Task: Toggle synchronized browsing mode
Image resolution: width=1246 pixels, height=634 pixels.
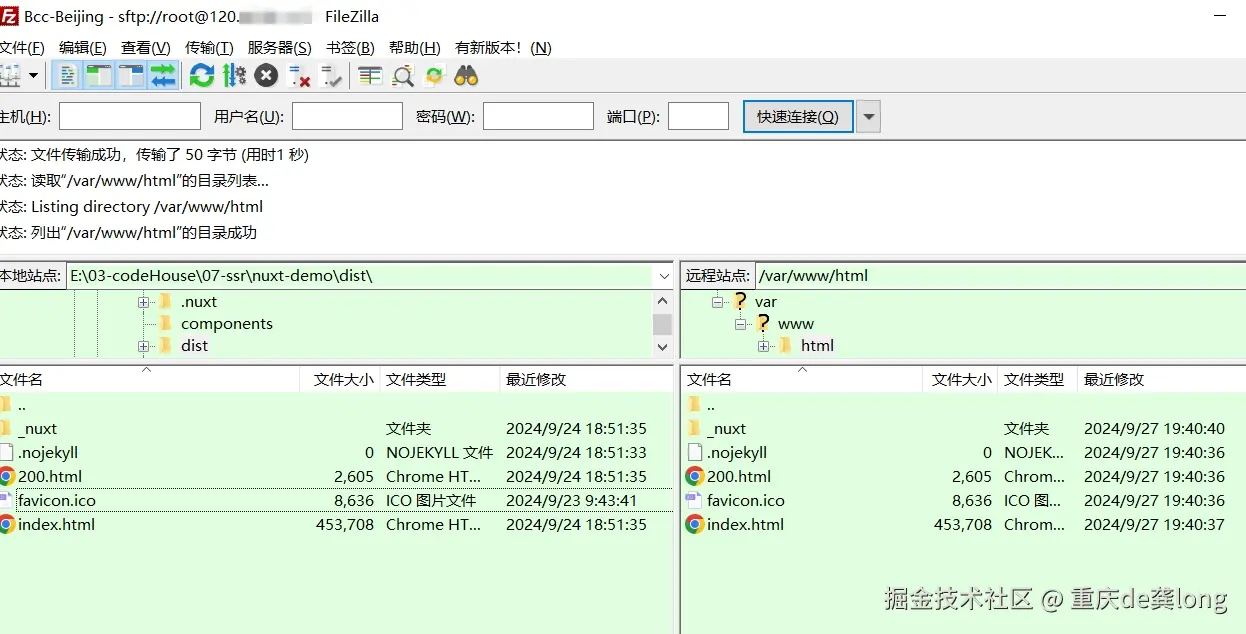Action: coord(434,75)
